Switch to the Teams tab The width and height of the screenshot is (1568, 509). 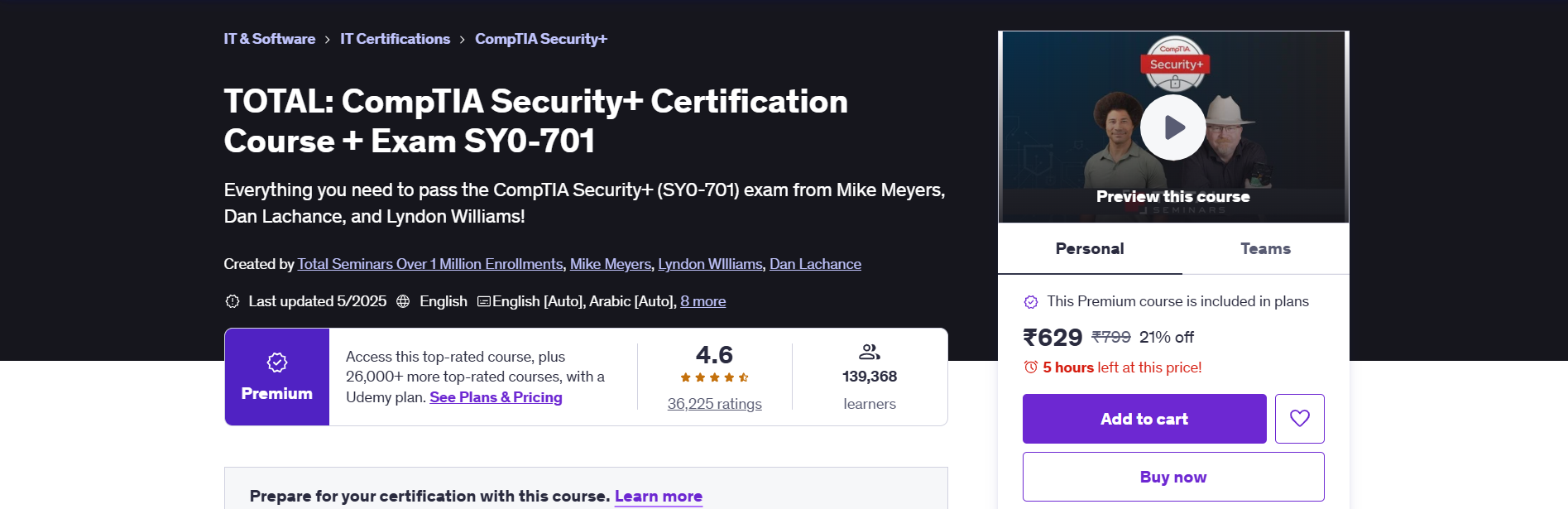[x=1265, y=248]
